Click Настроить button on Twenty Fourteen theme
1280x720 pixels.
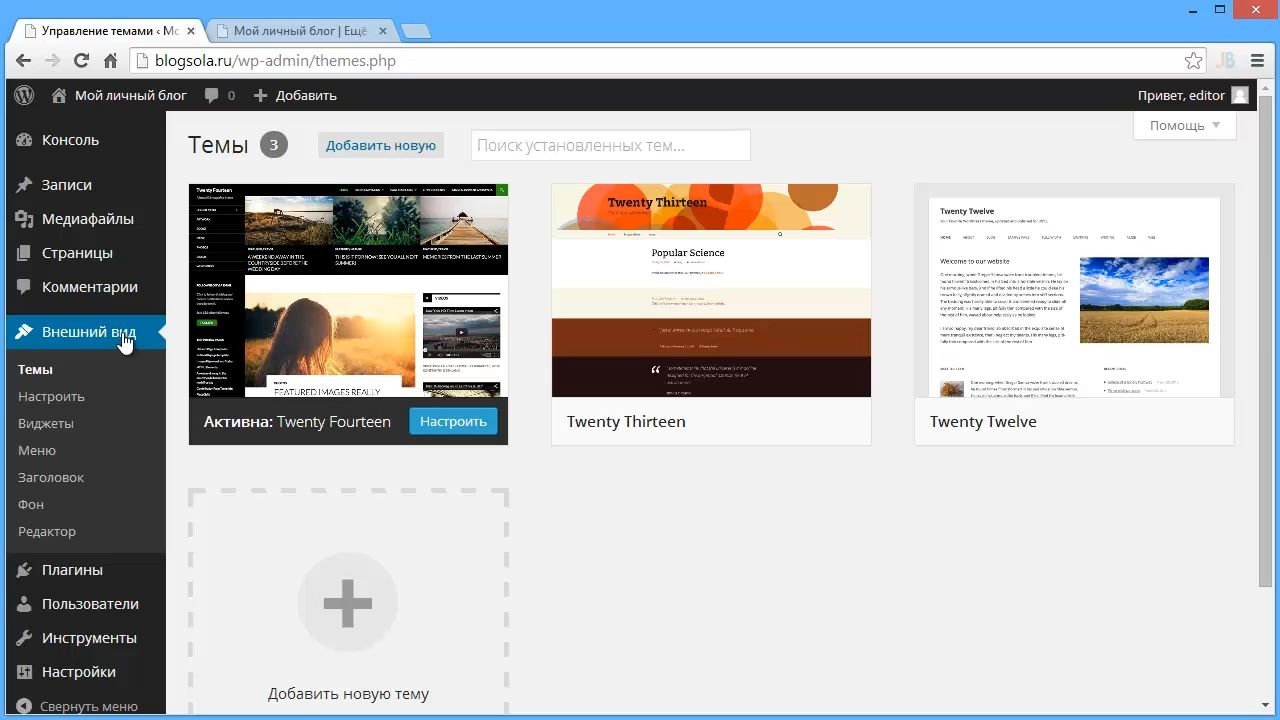pyautogui.click(x=453, y=421)
